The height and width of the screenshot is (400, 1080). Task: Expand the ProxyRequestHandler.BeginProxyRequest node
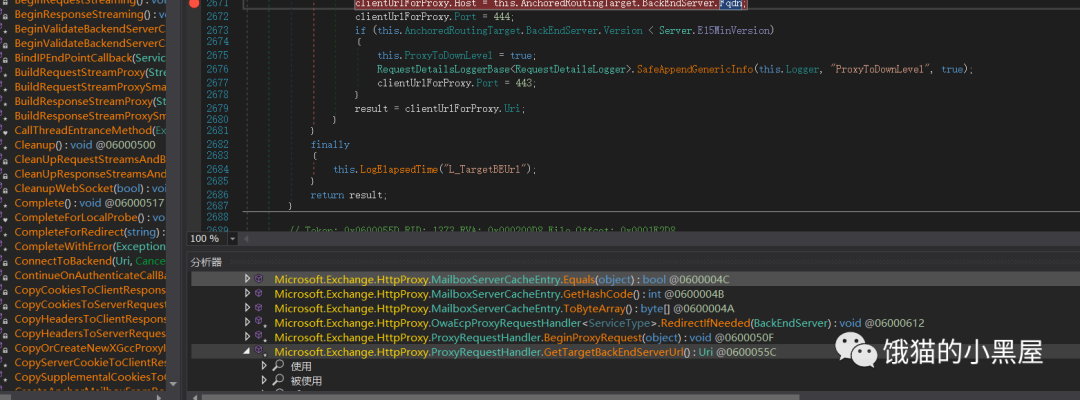pyautogui.click(x=248, y=337)
